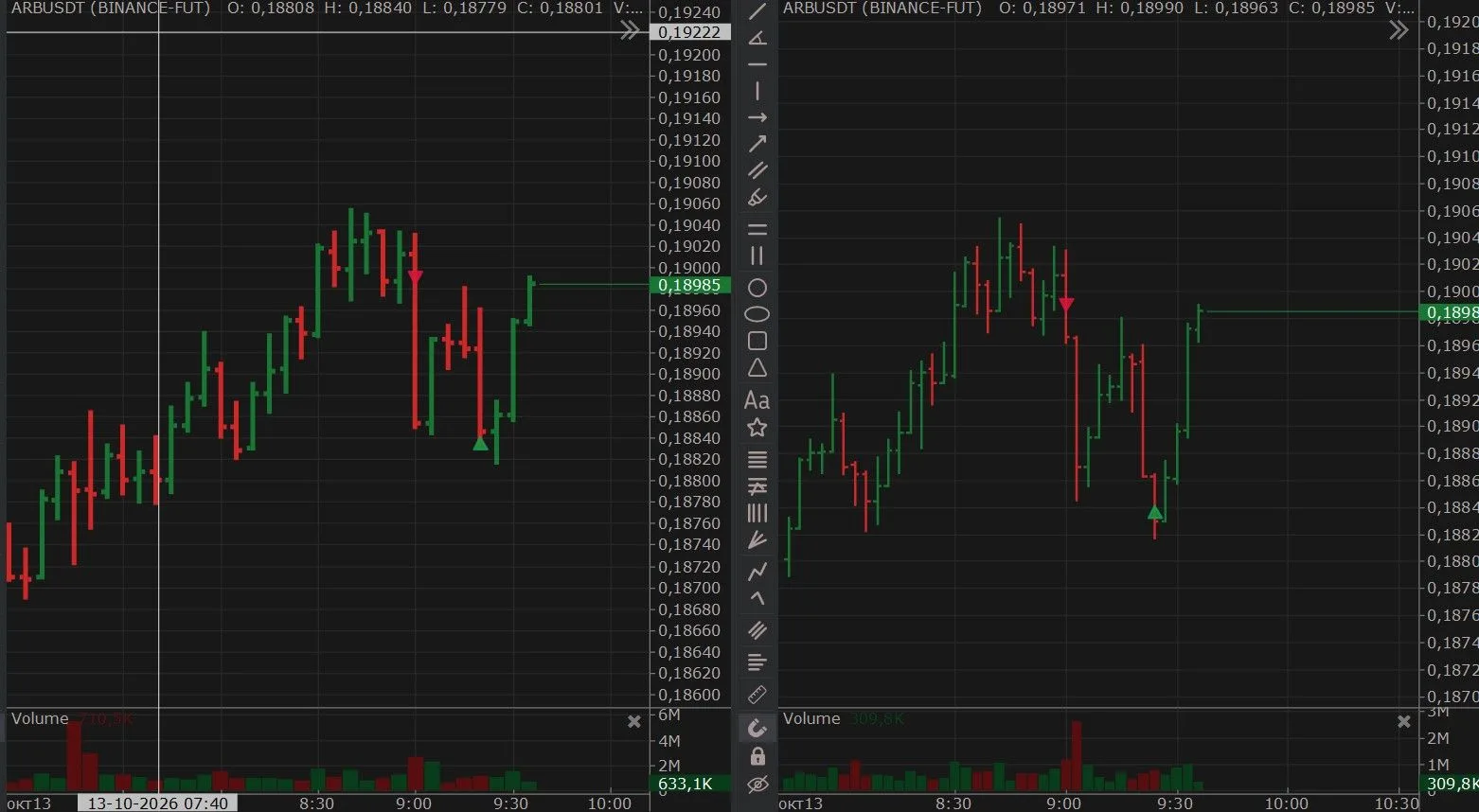Select the triangle shape tool
The image size is (1479, 812).
coord(757,368)
